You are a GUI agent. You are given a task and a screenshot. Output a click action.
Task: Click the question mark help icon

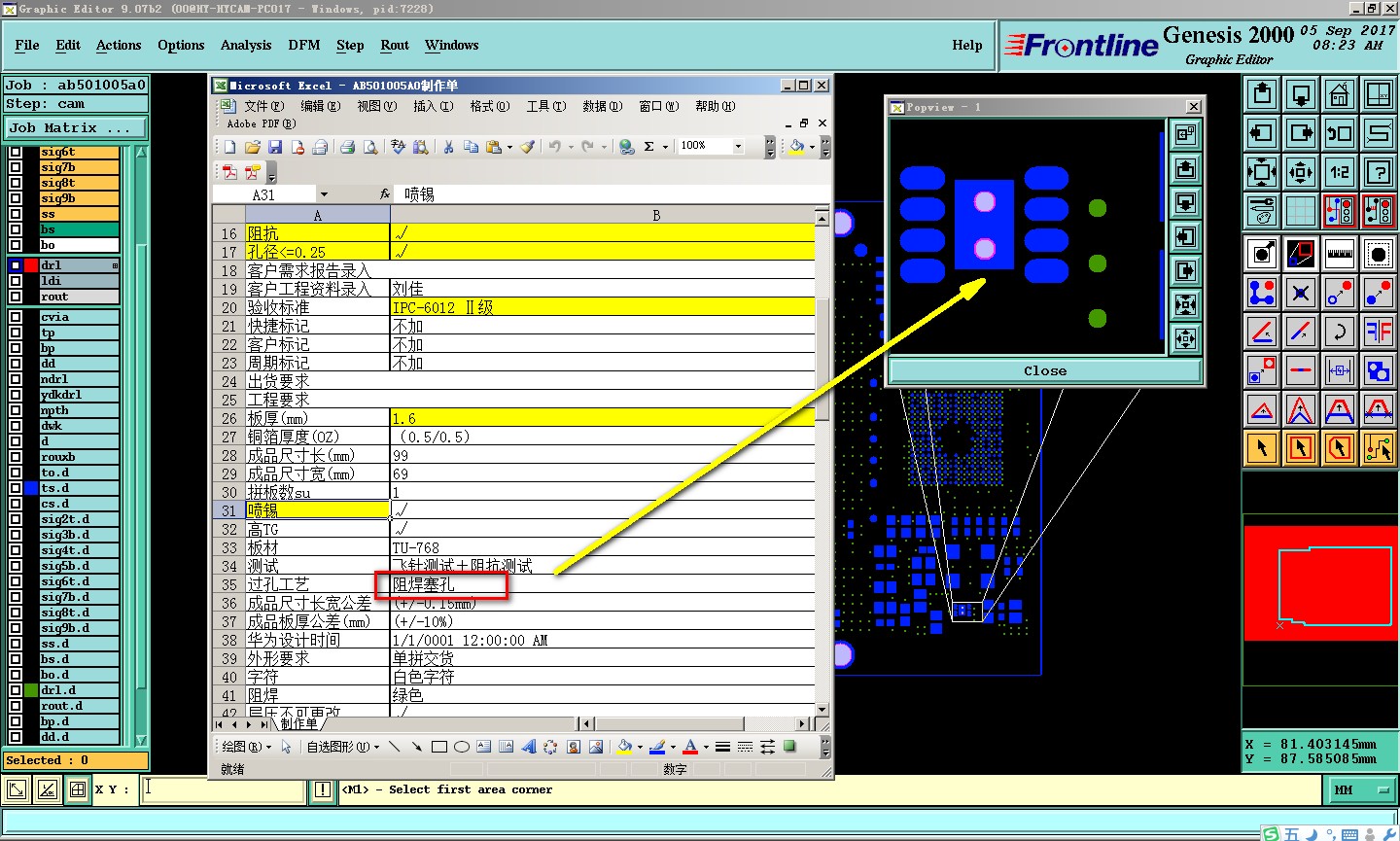[x=1379, y=172]
